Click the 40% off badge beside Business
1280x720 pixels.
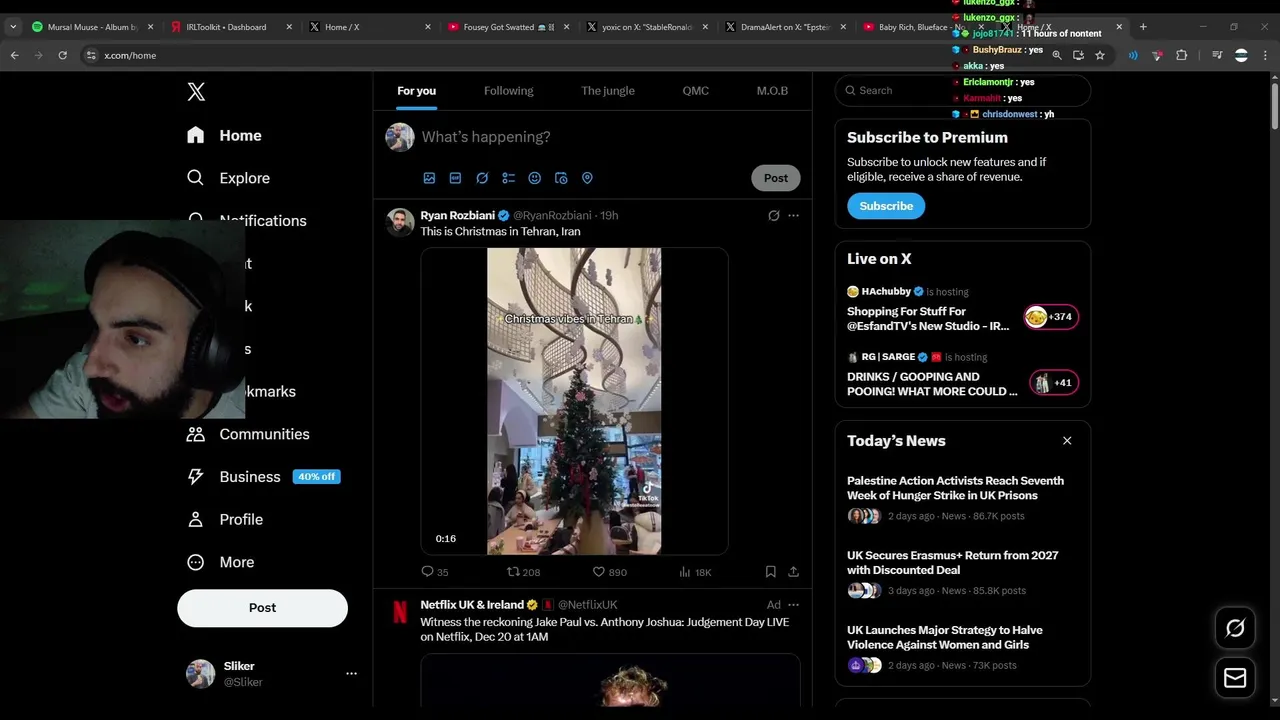(317, 477)
